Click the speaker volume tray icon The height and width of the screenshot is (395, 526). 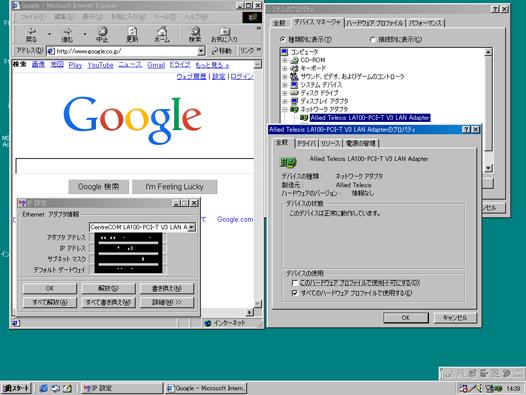pos(480,388)
